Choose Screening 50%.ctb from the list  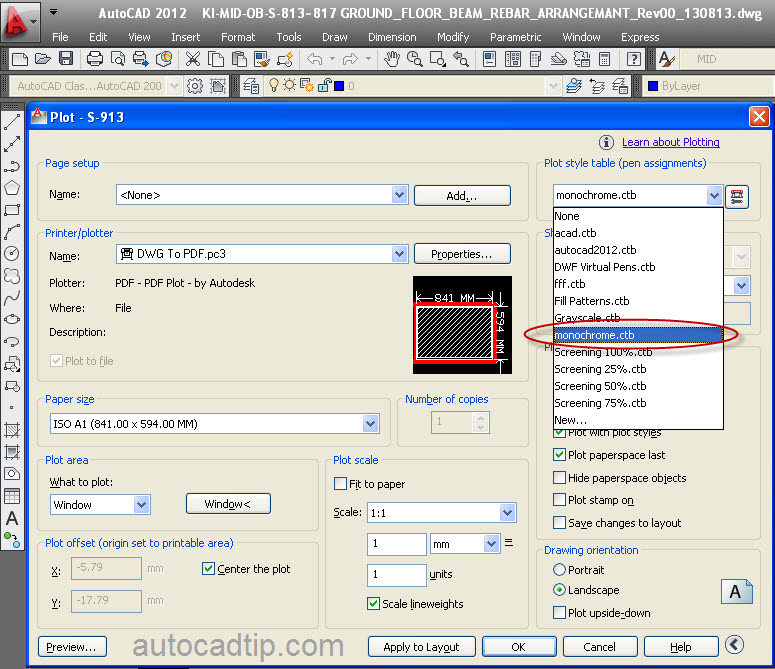[638, 386]
